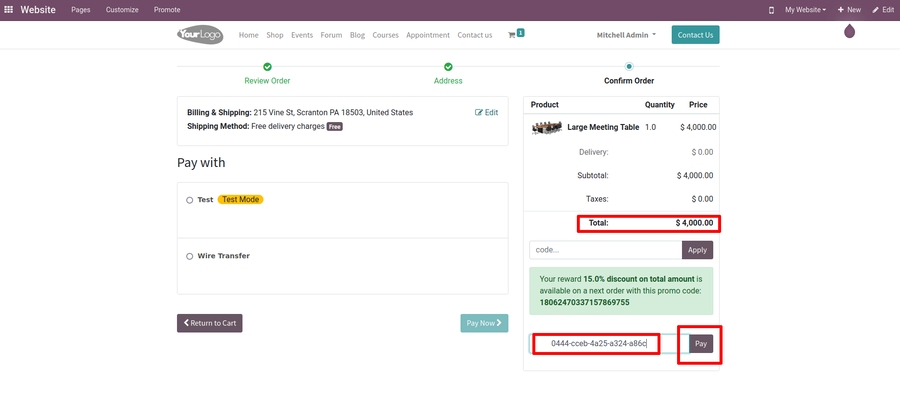This screenshot has height=395, width=900.
Task: Click the Confirm Order step indicator
Action: pos(629,67)
